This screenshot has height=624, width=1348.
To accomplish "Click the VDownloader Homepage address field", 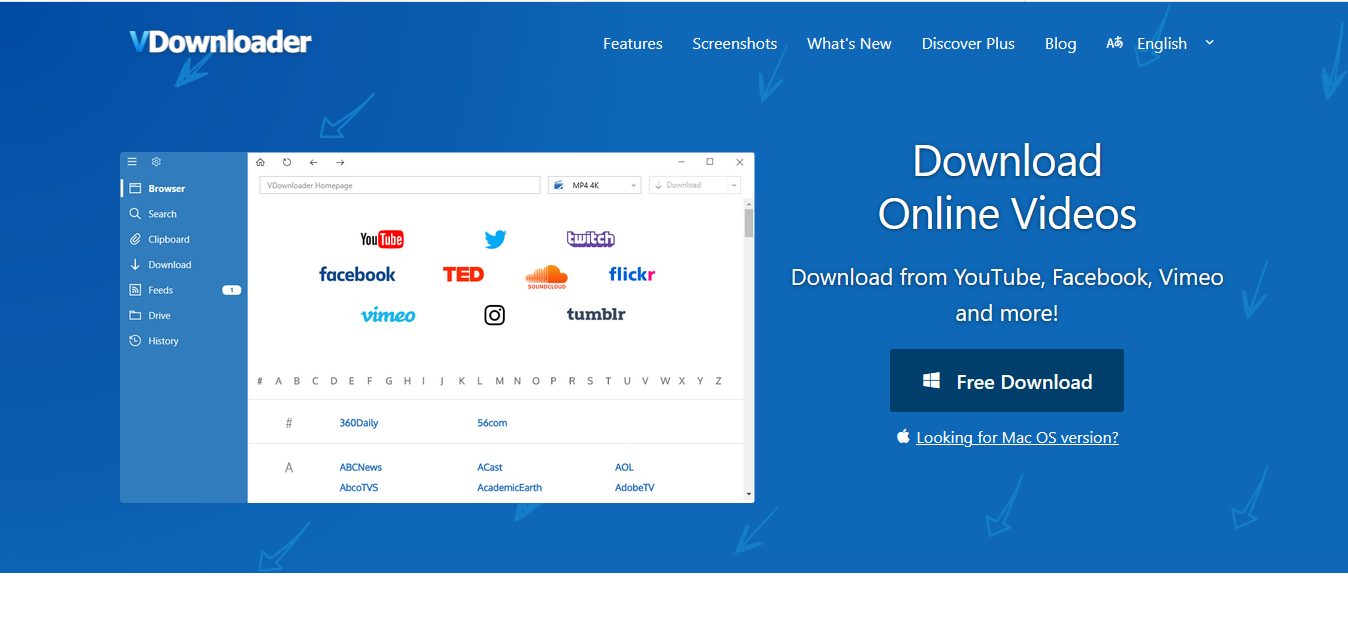I will coord(400,185).
